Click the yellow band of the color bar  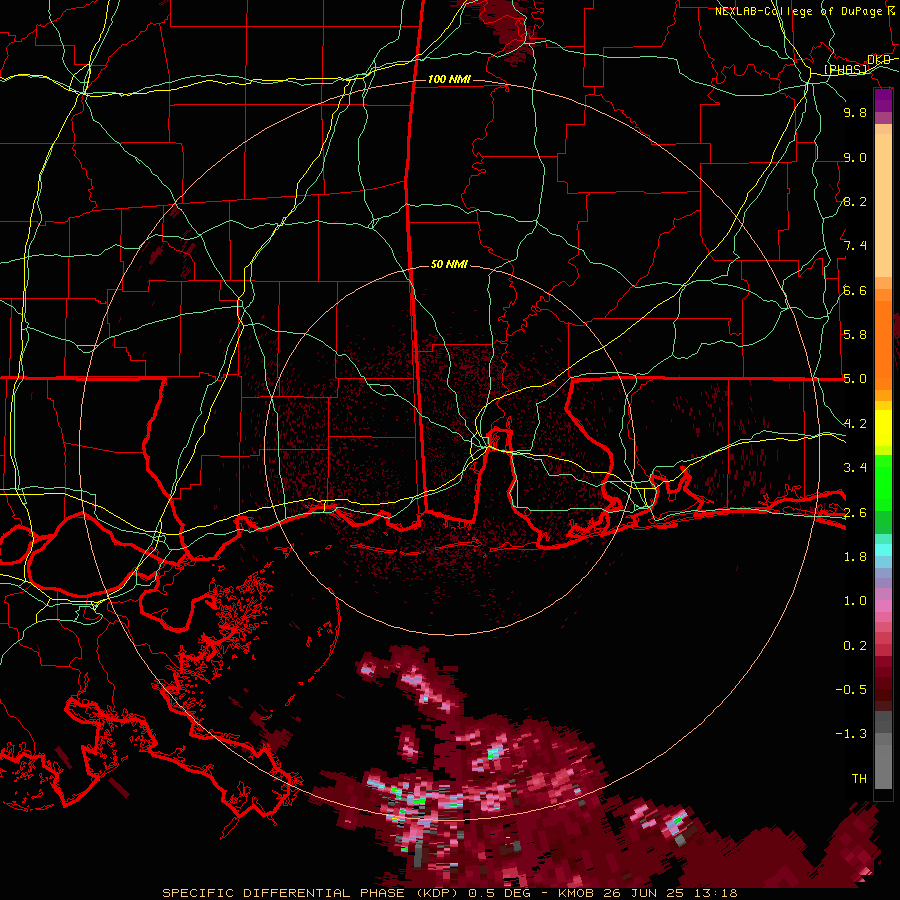pyautogui.click(x=883, y=428)
